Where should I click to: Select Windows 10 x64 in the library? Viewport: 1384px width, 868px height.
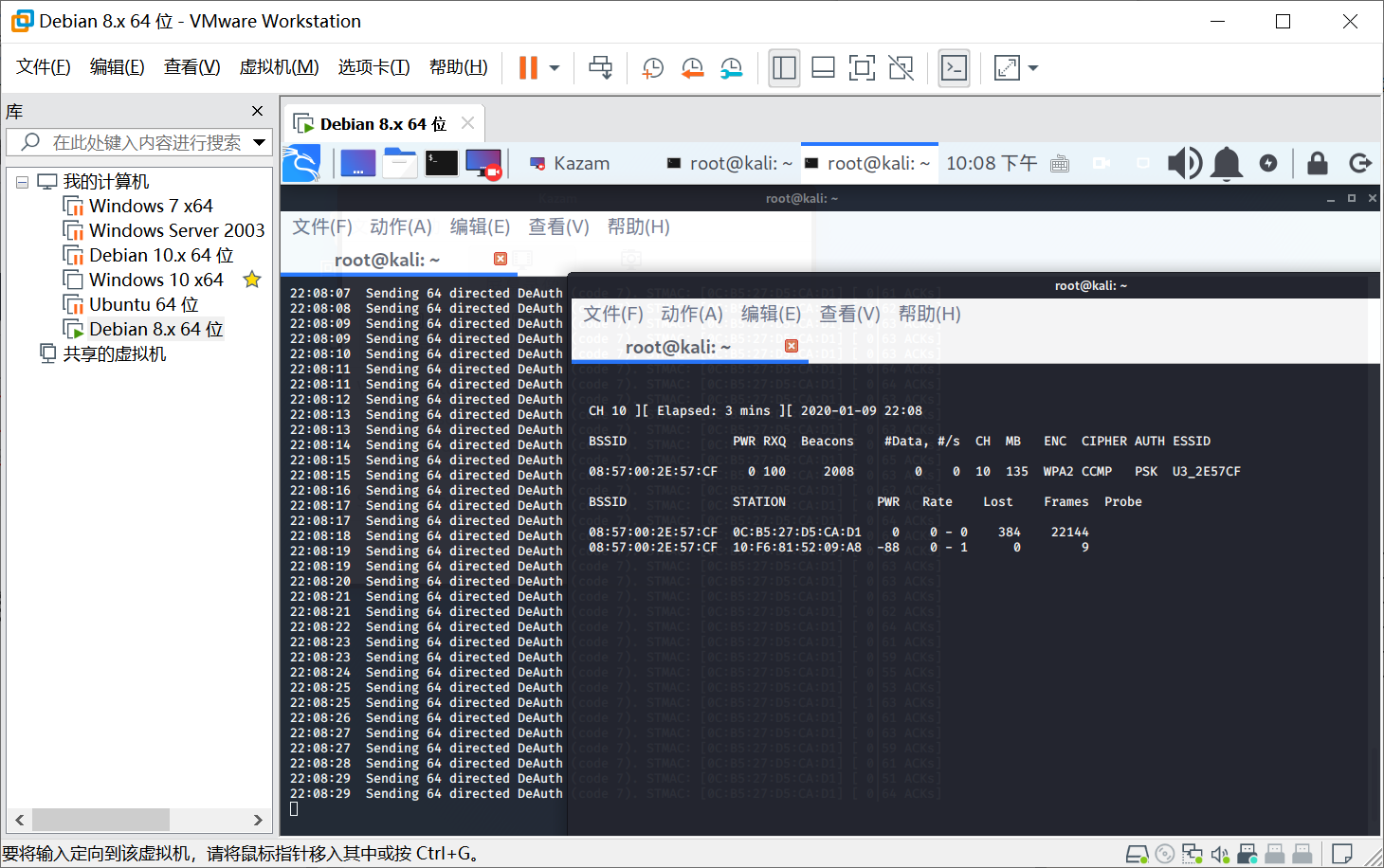[156, 280]
